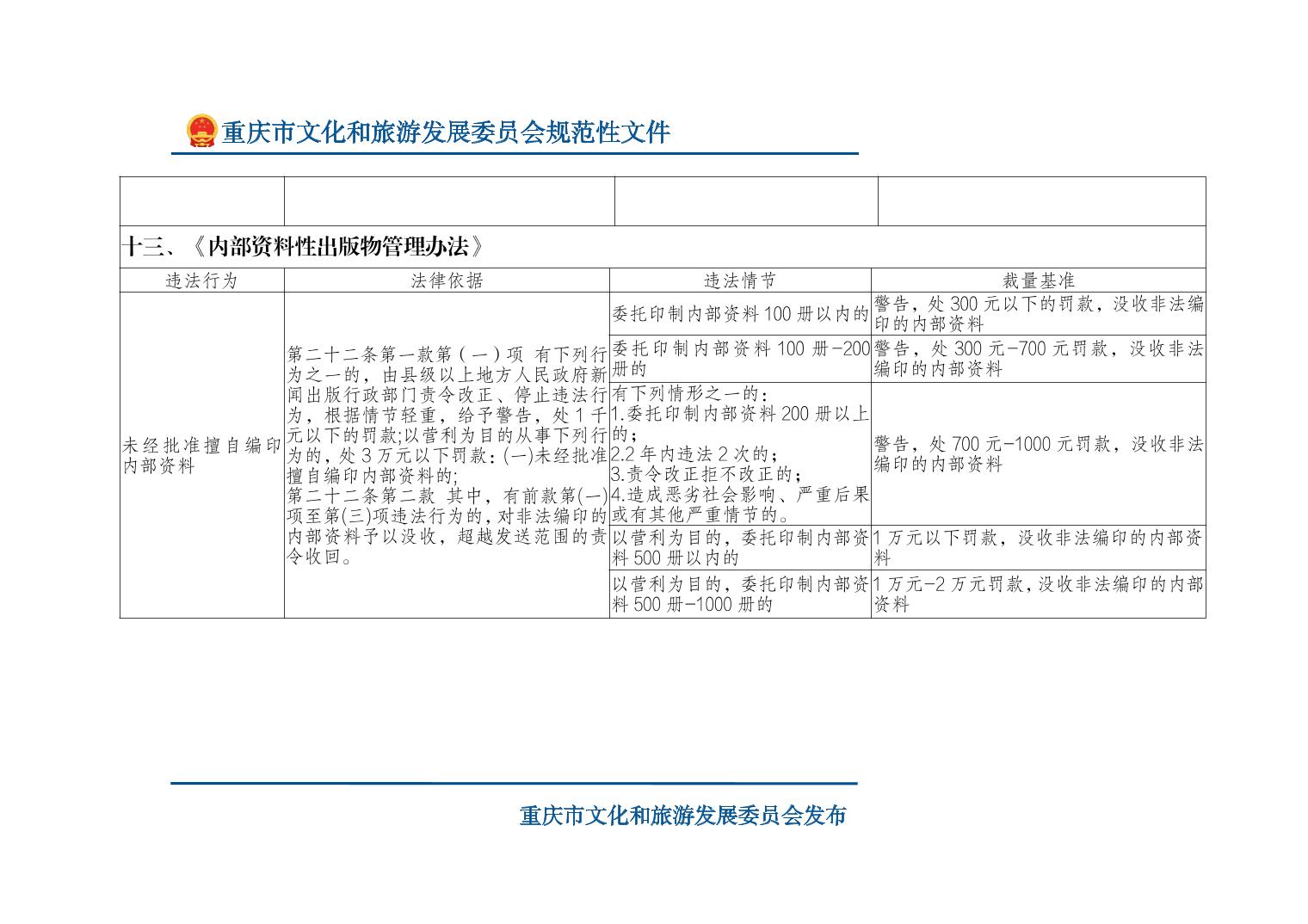The width and height of the screenshot is (1308, 924).
Task: Click the cell 委托印制内部资料100册-200册的
Action: [740, 359]
